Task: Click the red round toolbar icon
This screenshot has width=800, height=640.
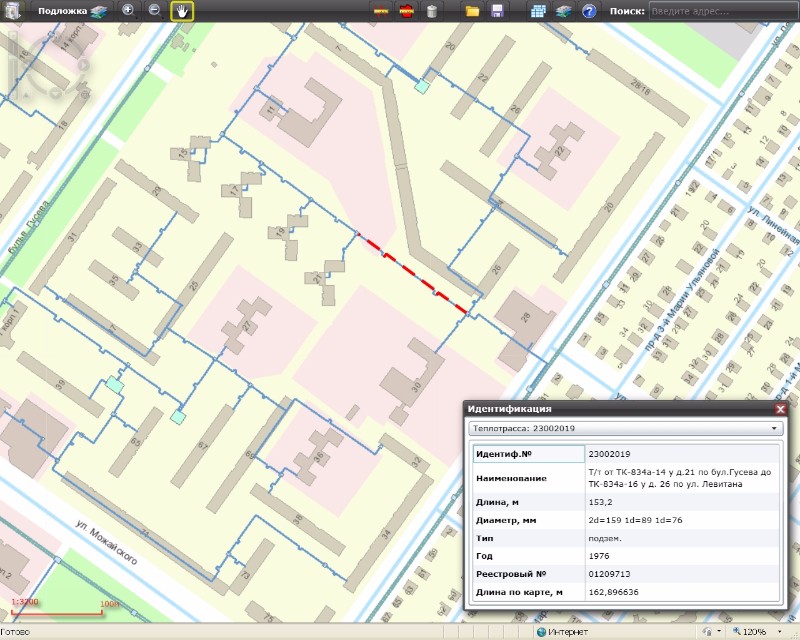Action: [x=407, y=12]
